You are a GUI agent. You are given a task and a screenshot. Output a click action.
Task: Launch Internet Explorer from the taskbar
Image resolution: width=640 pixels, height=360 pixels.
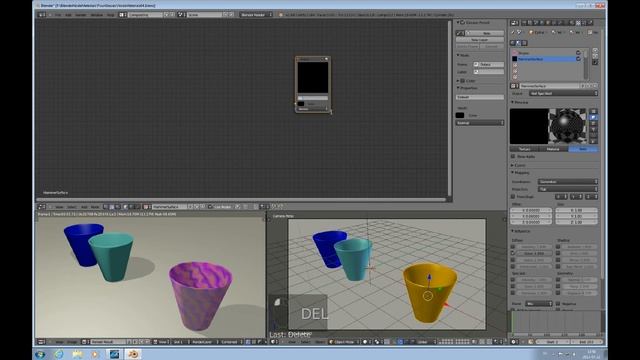tap(59, 354)
